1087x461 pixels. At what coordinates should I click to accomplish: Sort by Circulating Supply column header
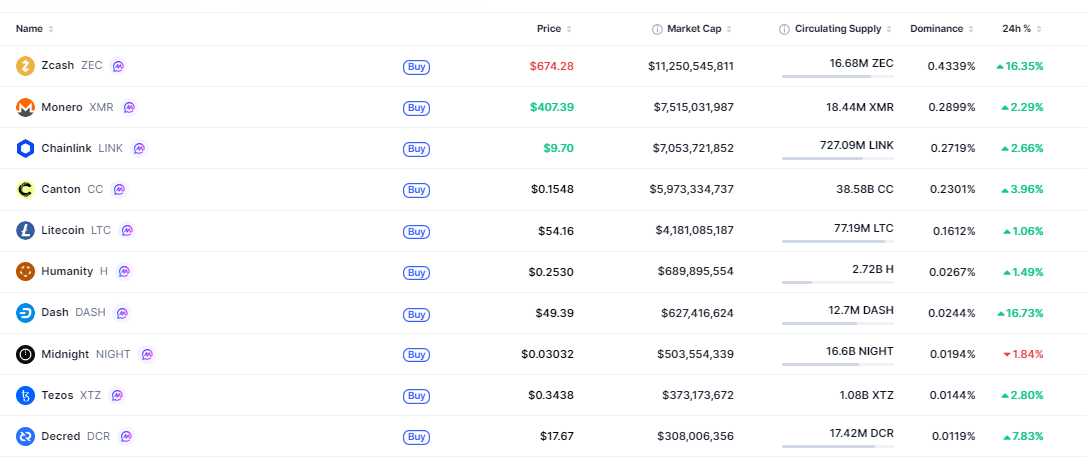click(x=844, y=29)
